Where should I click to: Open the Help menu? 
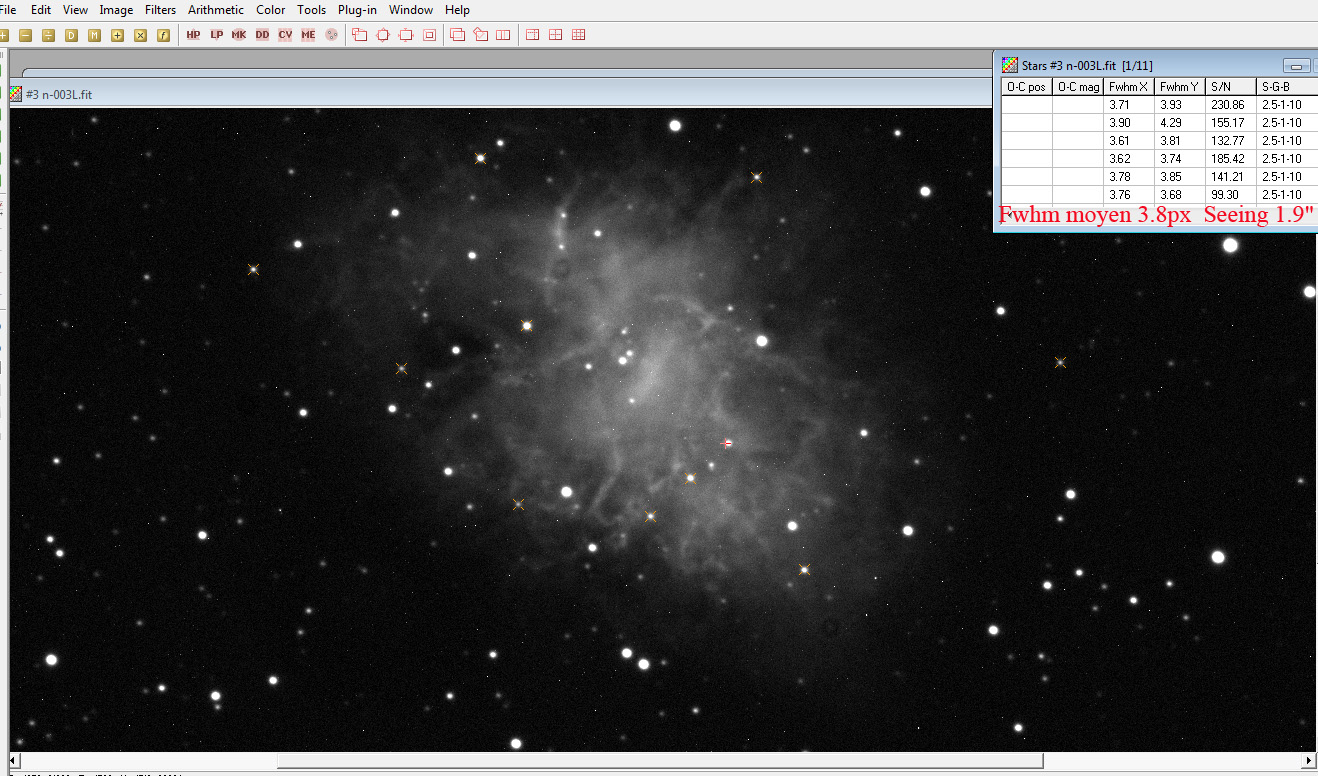[x=457, y=10]
